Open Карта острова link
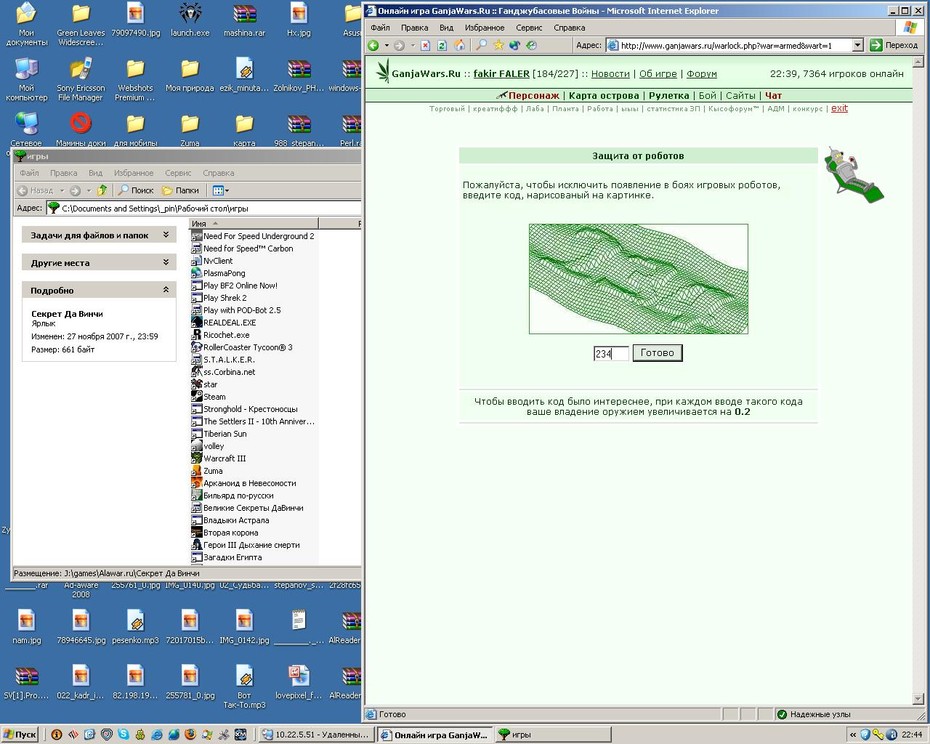Image resolution: width=930 pixels, height=744 pixels. click(604, 96)
